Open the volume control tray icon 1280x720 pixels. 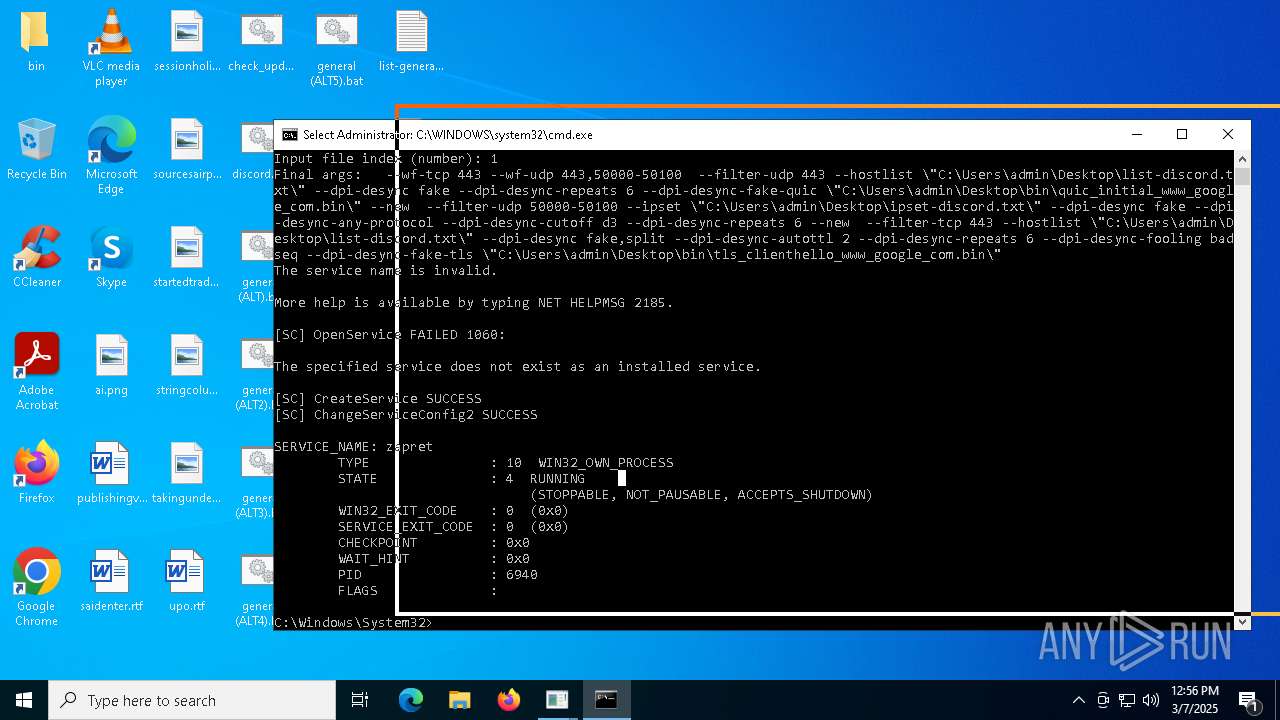tap(1151, 700)
